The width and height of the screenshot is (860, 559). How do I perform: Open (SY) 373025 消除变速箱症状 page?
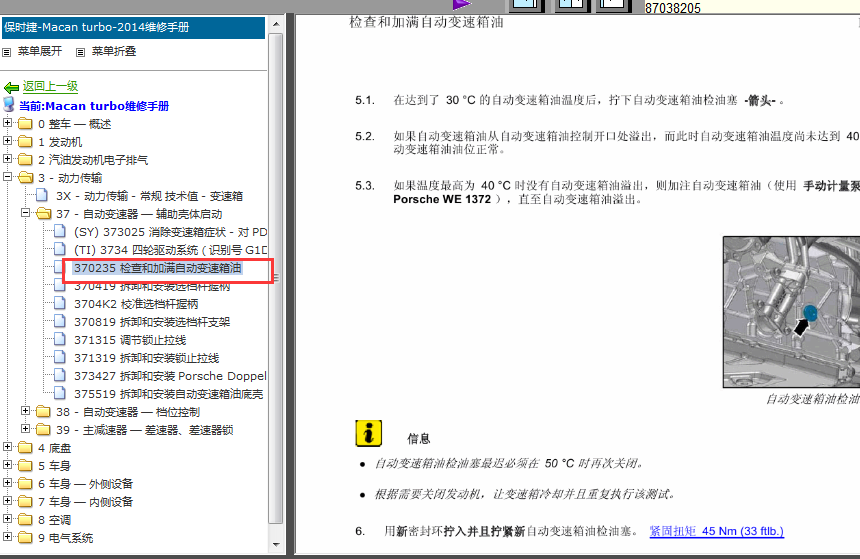[x=170, y=232]
